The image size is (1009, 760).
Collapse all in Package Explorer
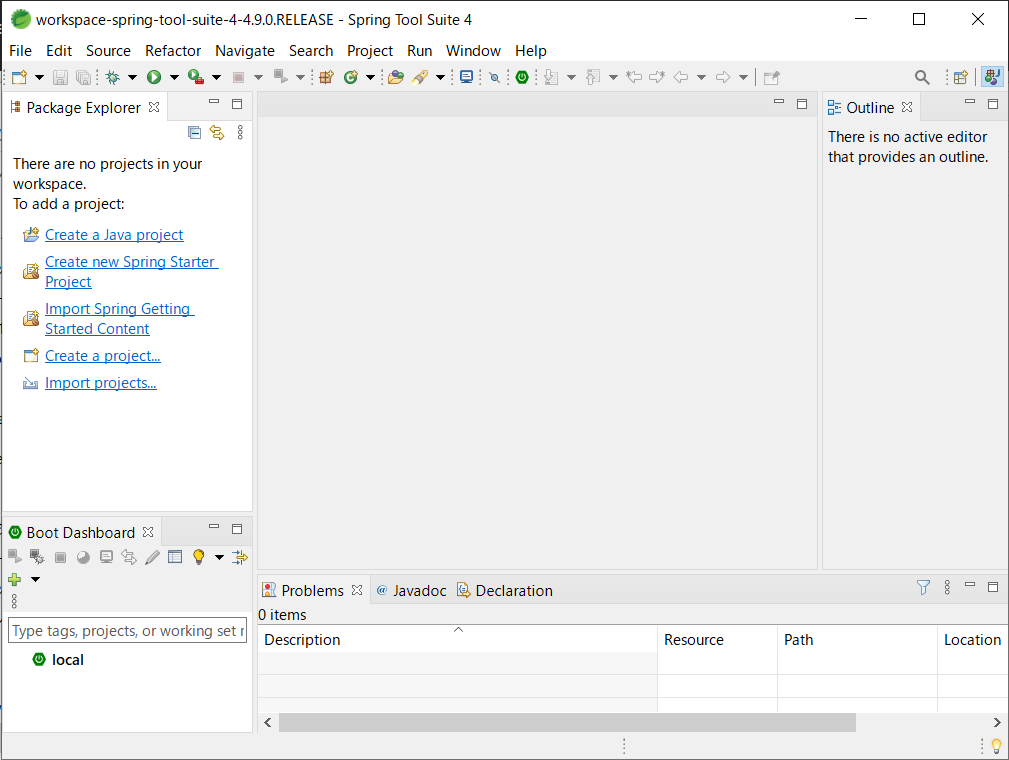(x=194, y=132)
